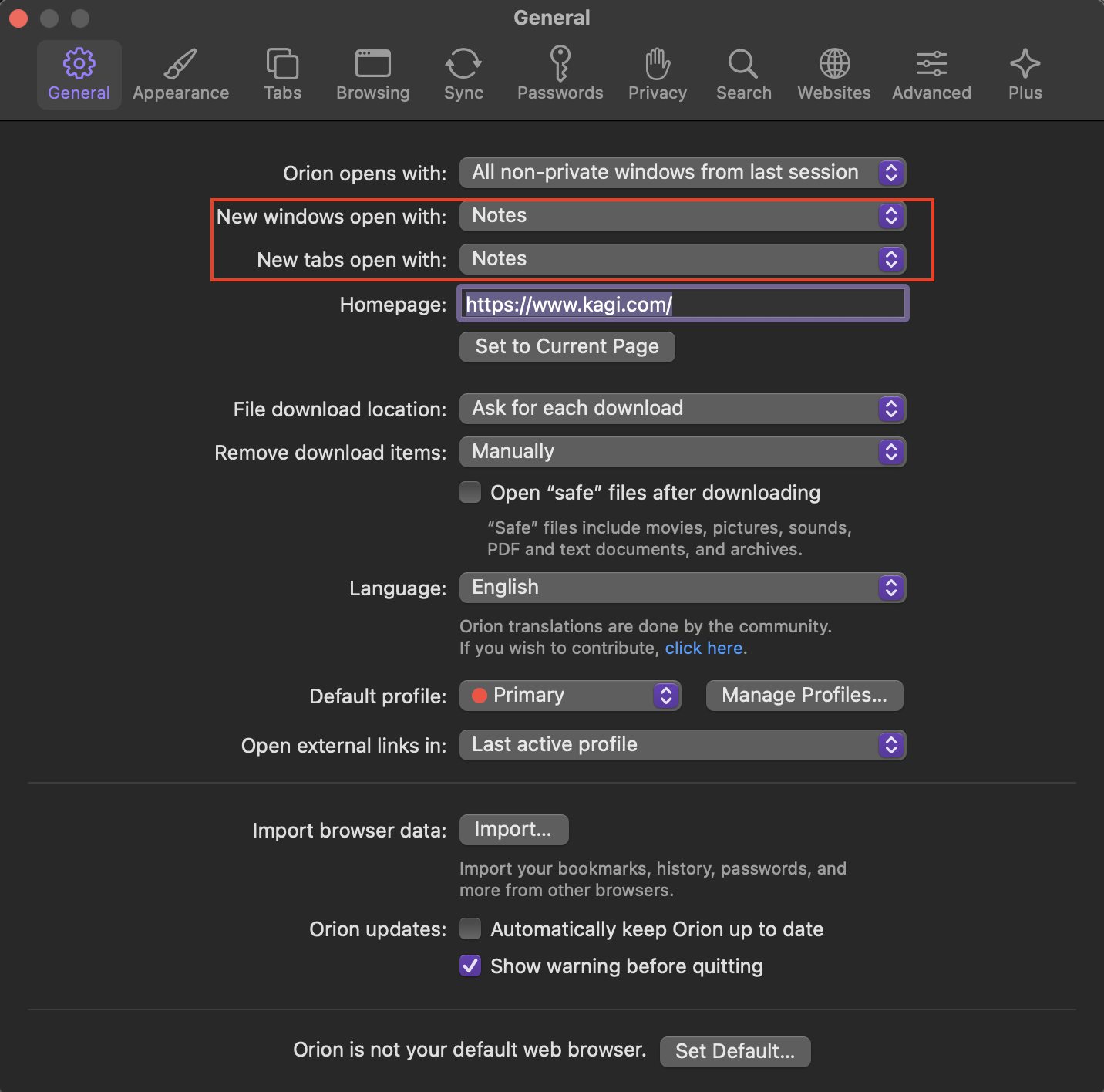Open the Tabs settings icon
The height and width of the screenshot is (1092, 1104).
click(282, 64)
